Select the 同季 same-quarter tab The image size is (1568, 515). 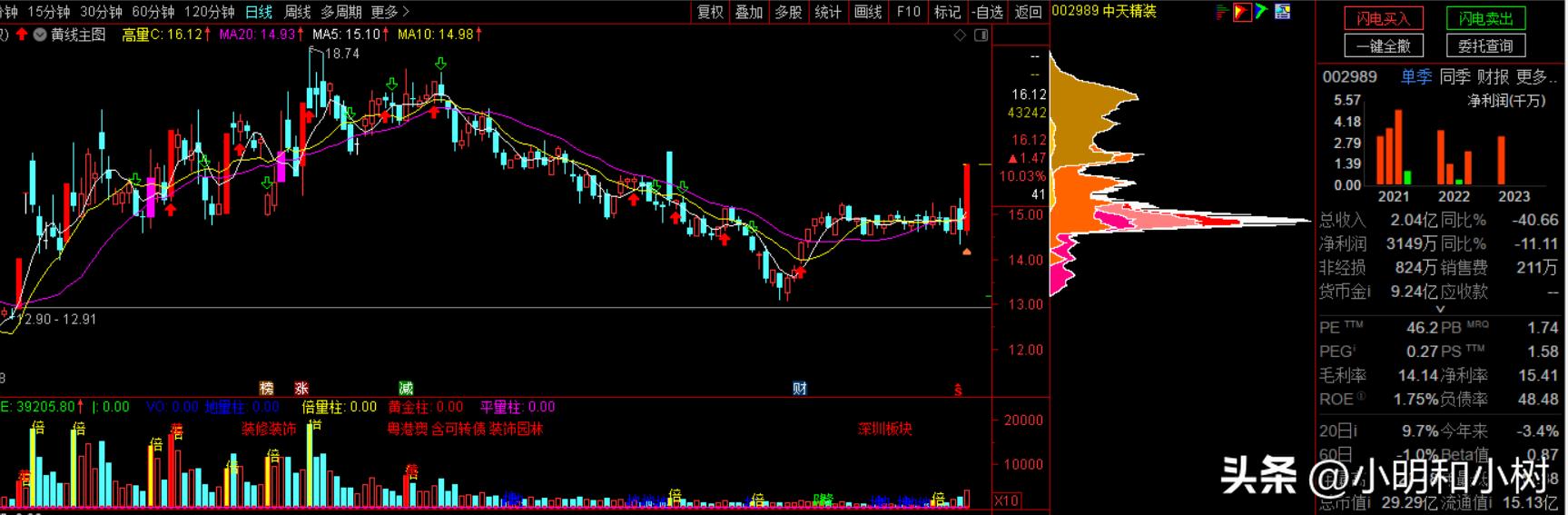point(1455,77)
